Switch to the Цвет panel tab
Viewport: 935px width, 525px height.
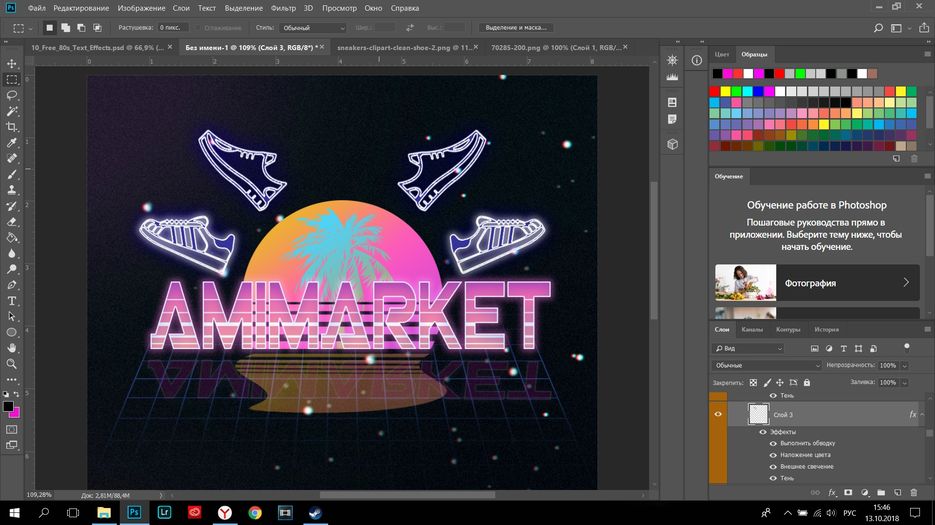722,54
